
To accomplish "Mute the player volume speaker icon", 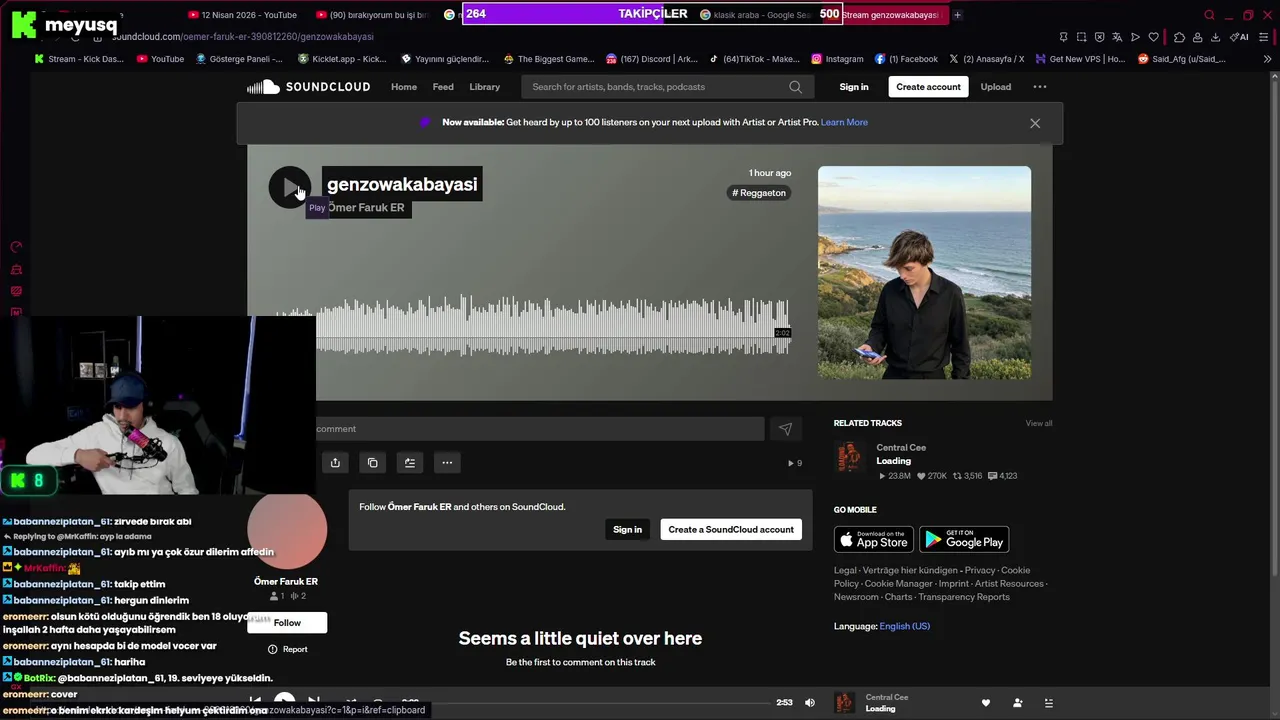I will coord(810,703).
